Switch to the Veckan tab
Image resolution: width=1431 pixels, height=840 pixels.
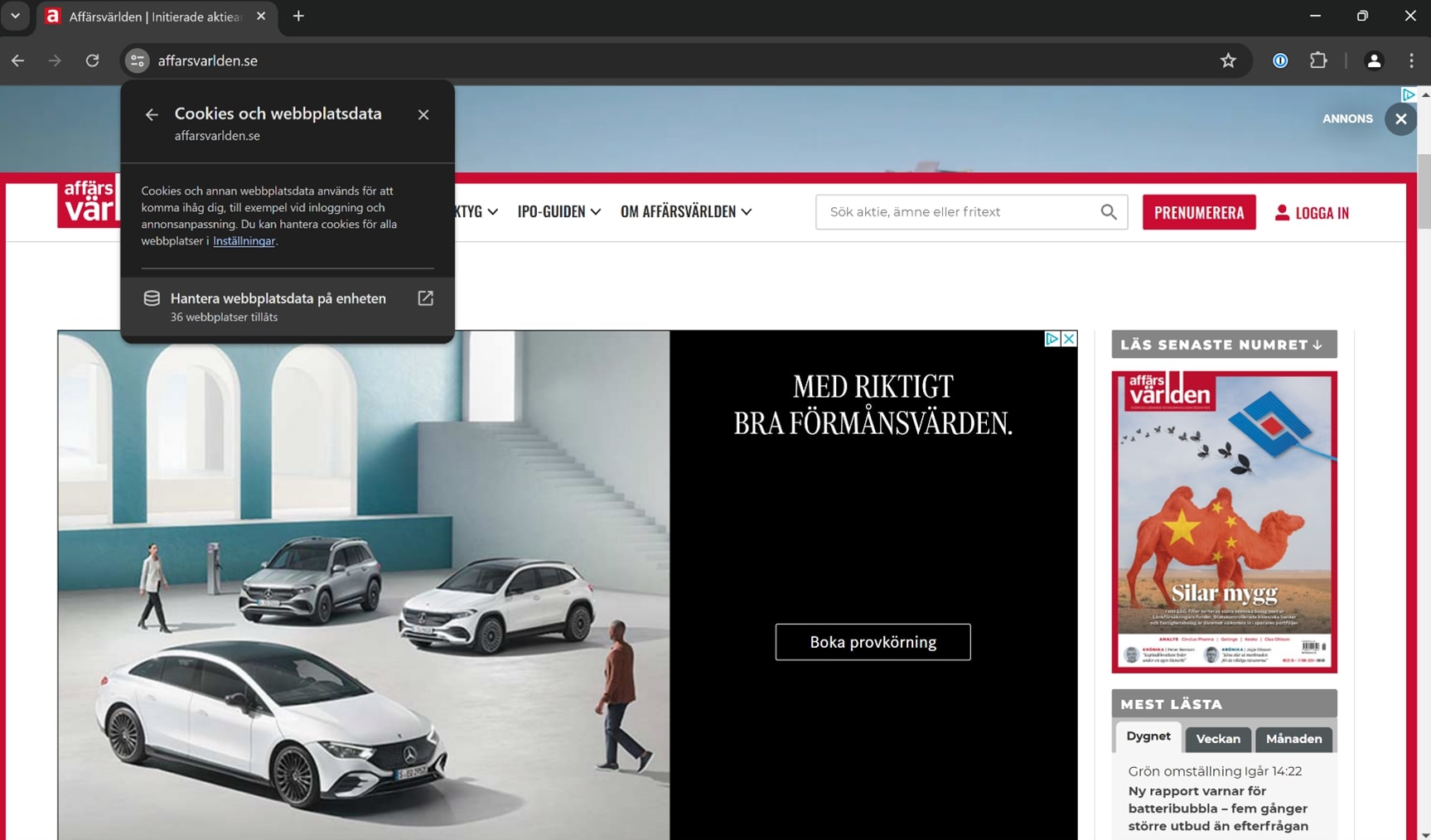[1217, 739]
